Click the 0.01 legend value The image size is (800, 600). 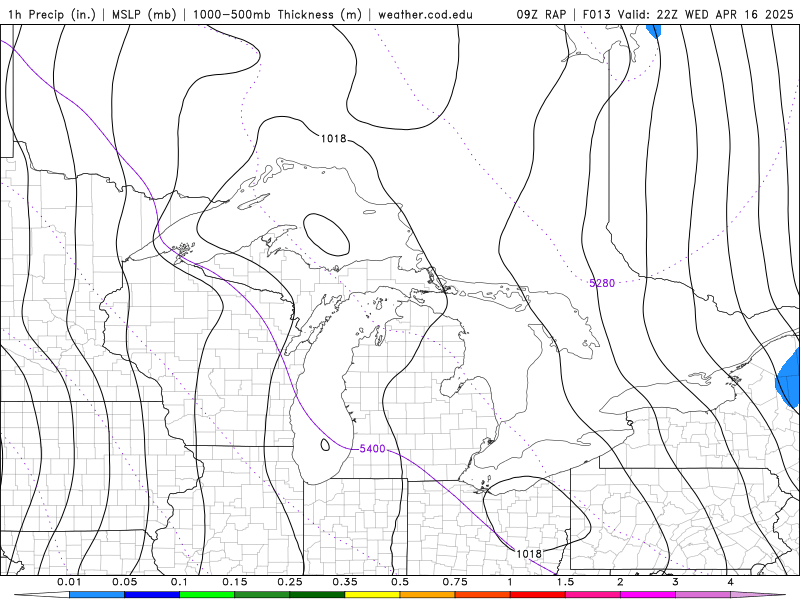[69, 582]
